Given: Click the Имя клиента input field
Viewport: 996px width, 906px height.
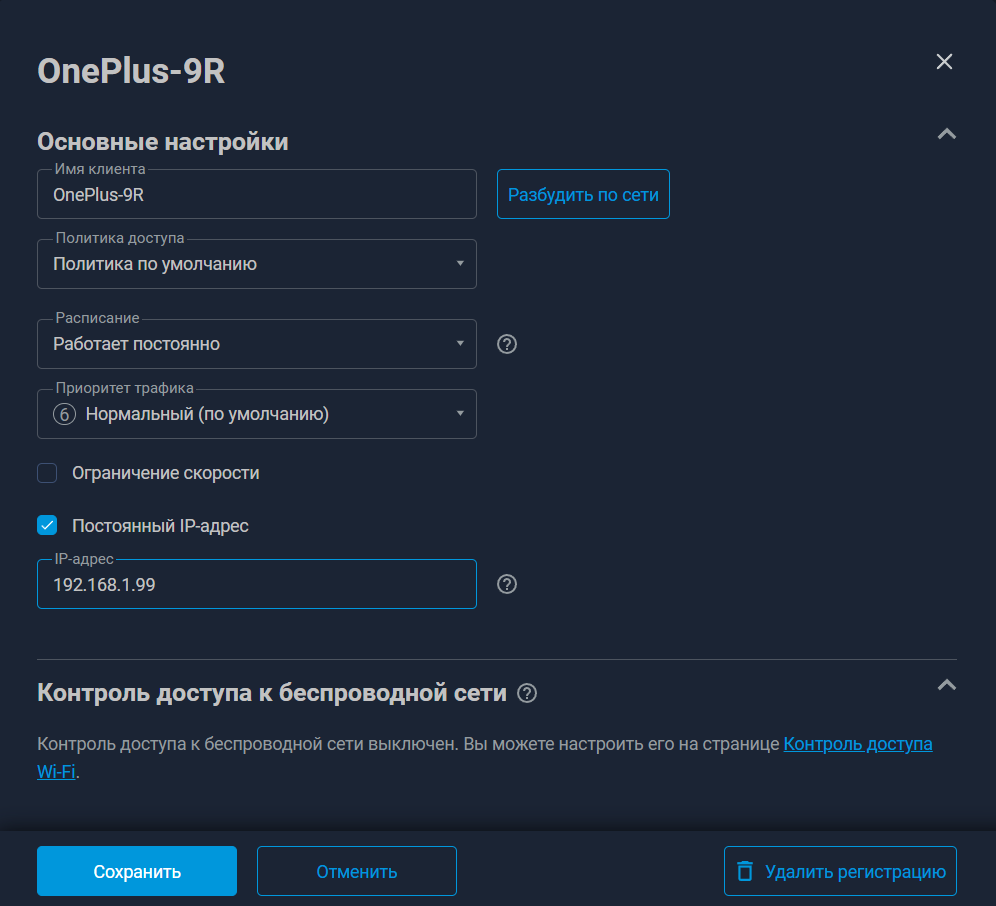Looking at the screenshot, I should click(257, 194).
